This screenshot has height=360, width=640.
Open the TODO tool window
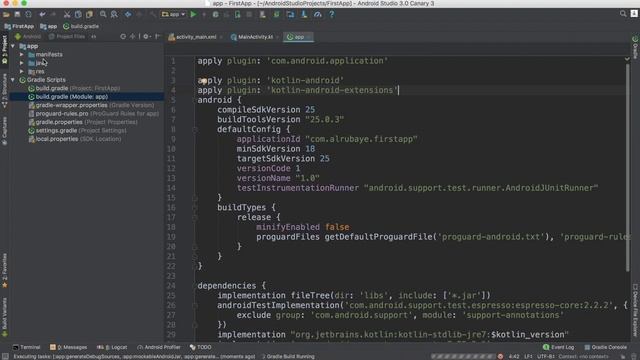200,347
